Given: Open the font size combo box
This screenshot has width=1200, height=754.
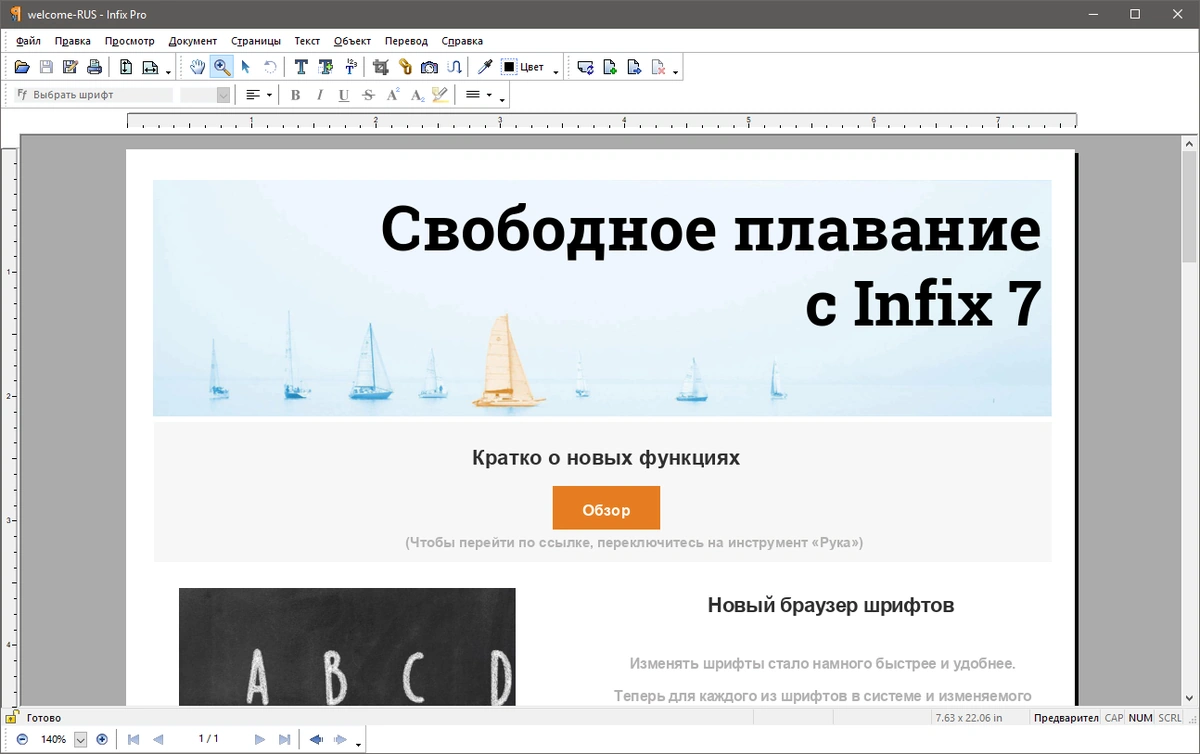Looking at the screenshot, I should (205, 95).
